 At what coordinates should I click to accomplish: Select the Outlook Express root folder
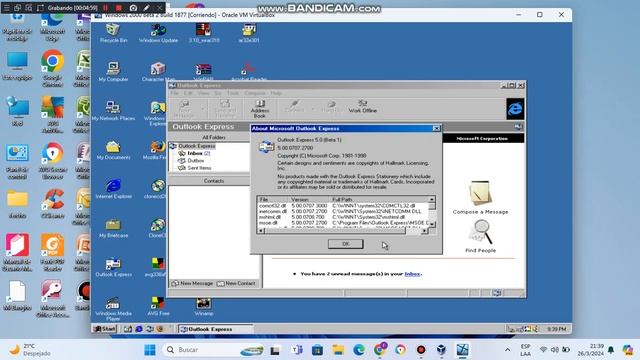point(196,146)
